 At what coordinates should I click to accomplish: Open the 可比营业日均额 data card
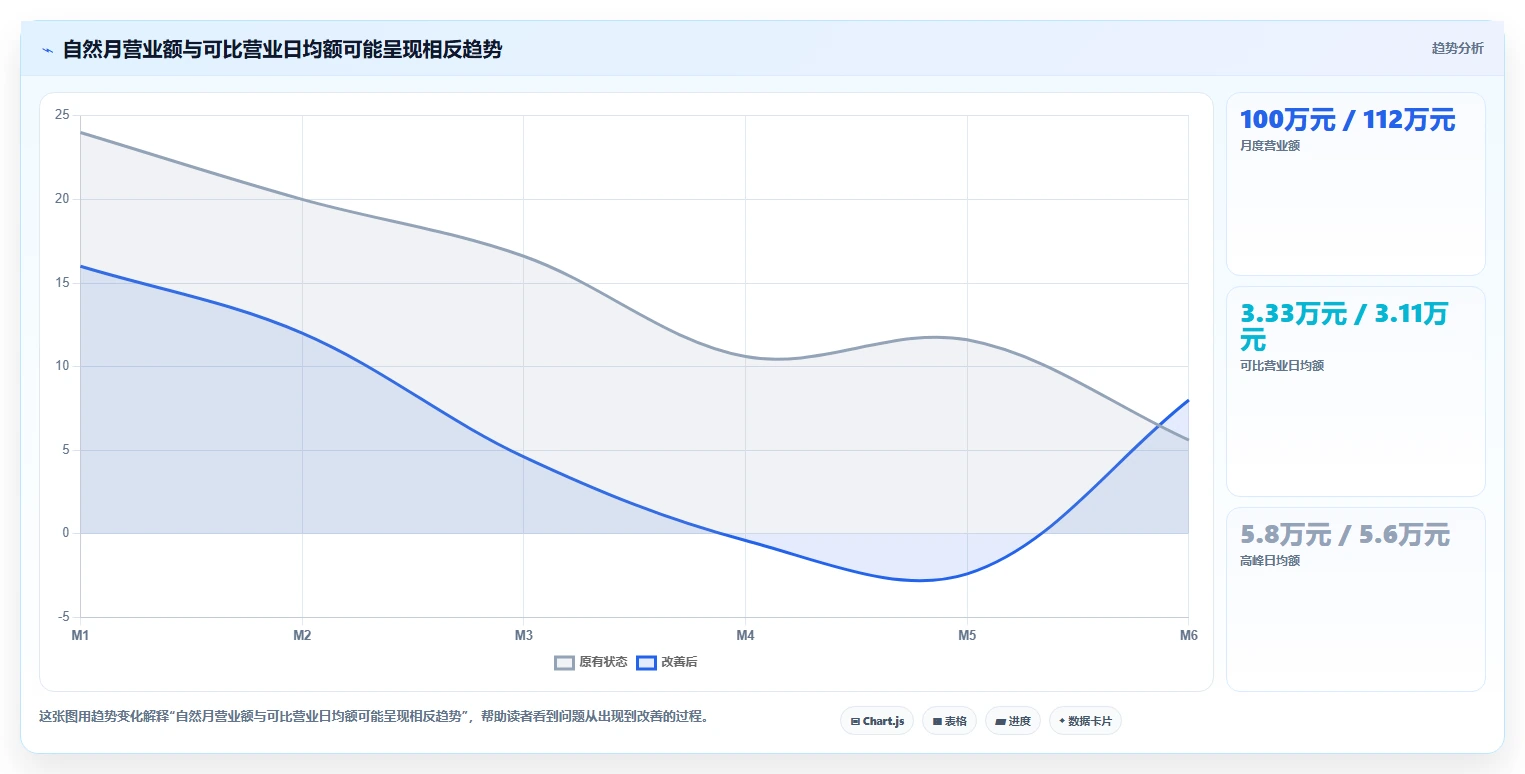[1355, 392]
